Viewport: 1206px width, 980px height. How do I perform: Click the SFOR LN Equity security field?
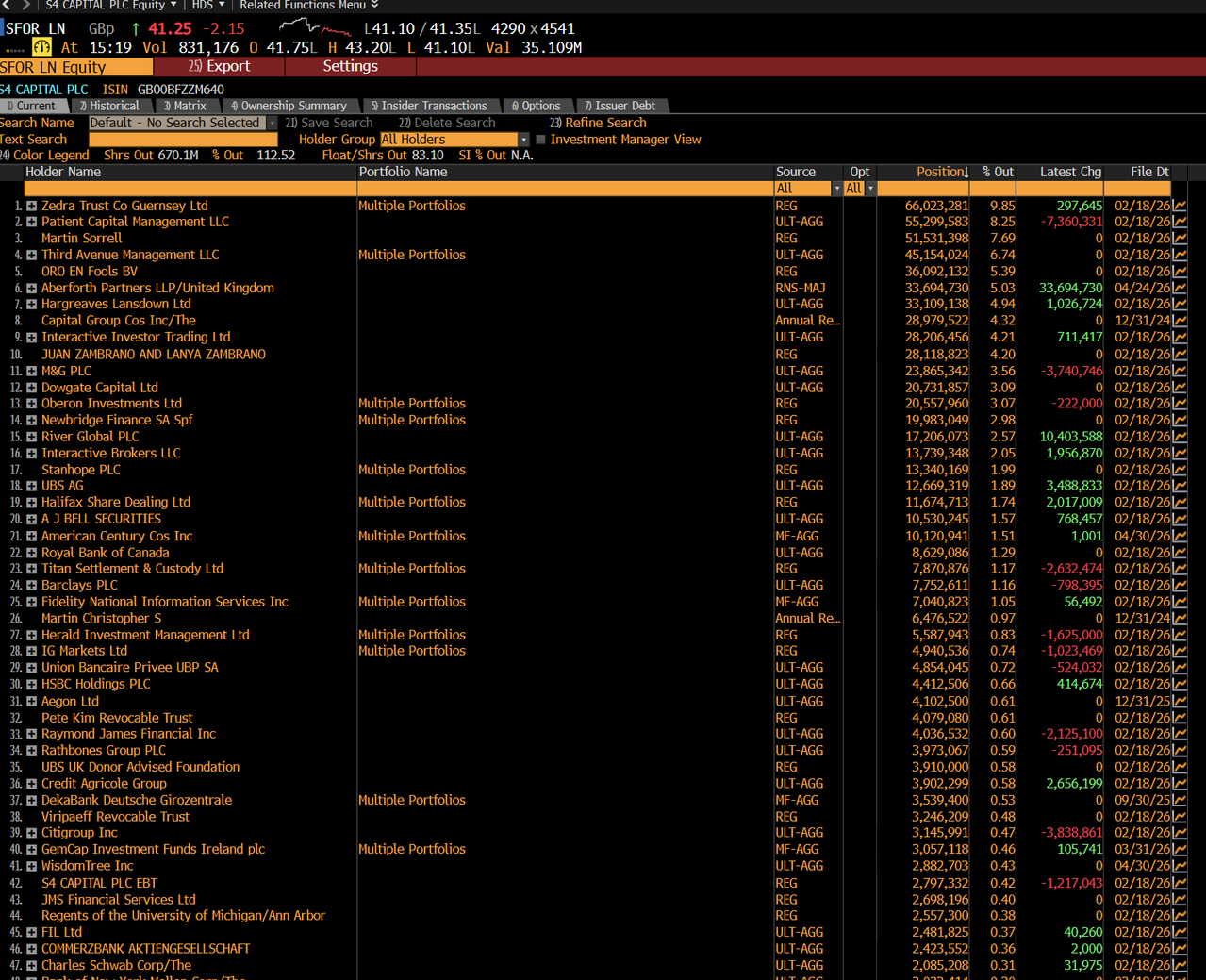click(75, 67)
